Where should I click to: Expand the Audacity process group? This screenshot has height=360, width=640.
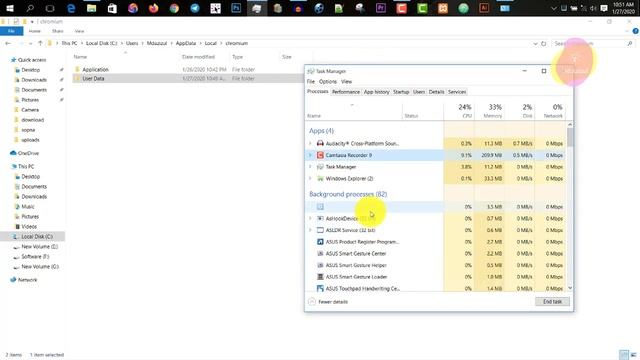310,143
